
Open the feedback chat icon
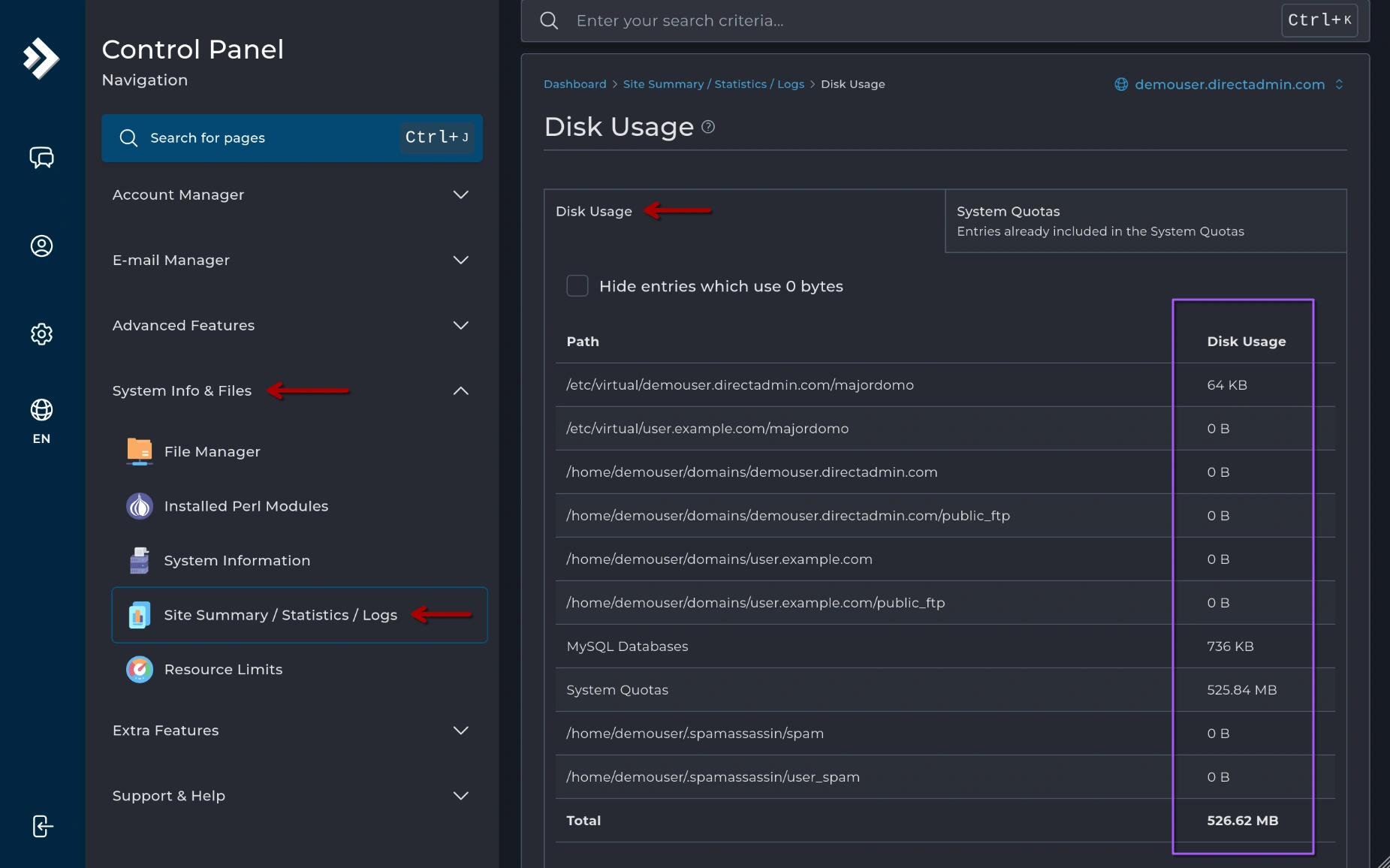pyautogui.click(x=42, y=158)
